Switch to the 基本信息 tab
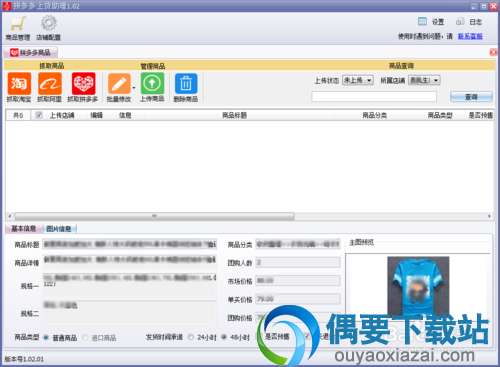The height and width of the screenshot is (367, 500). pos(23,229)
